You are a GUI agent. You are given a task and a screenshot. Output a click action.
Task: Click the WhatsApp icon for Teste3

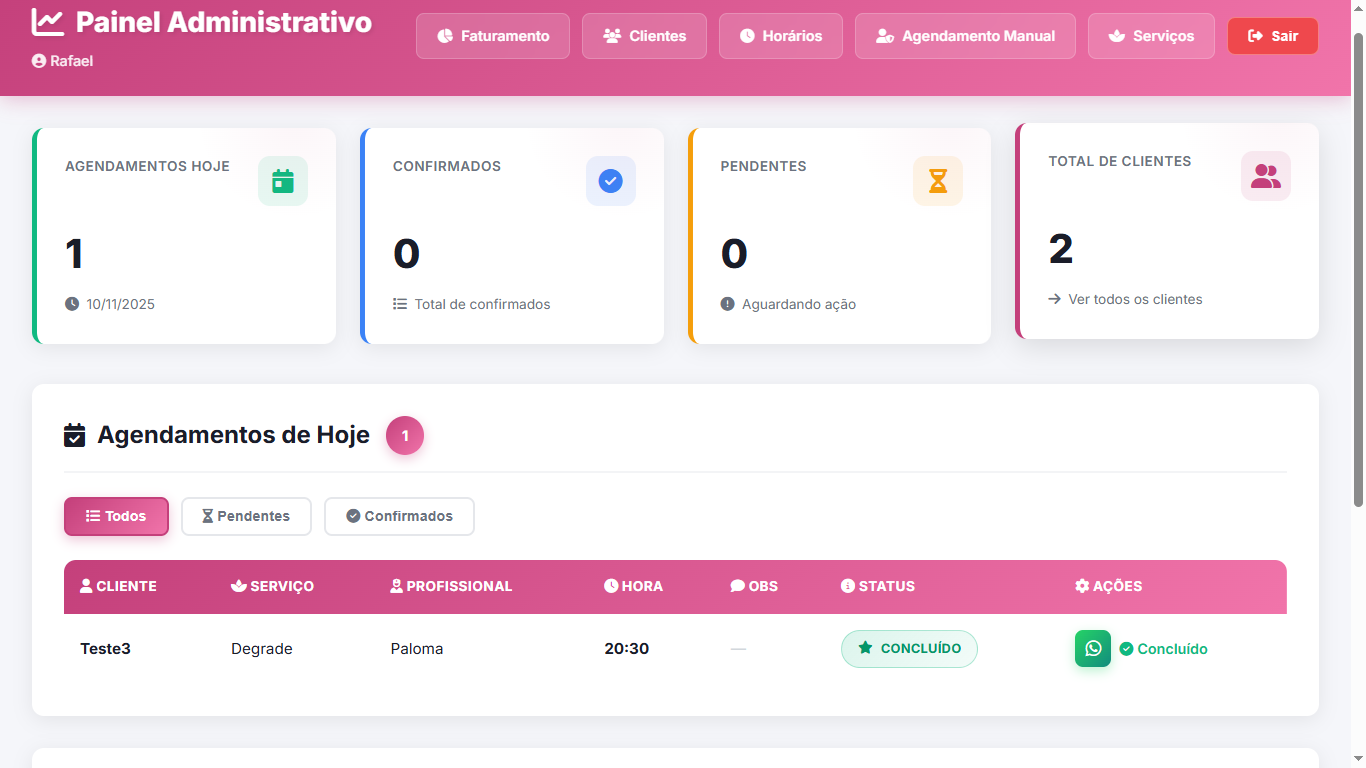tap(1092, 648)
